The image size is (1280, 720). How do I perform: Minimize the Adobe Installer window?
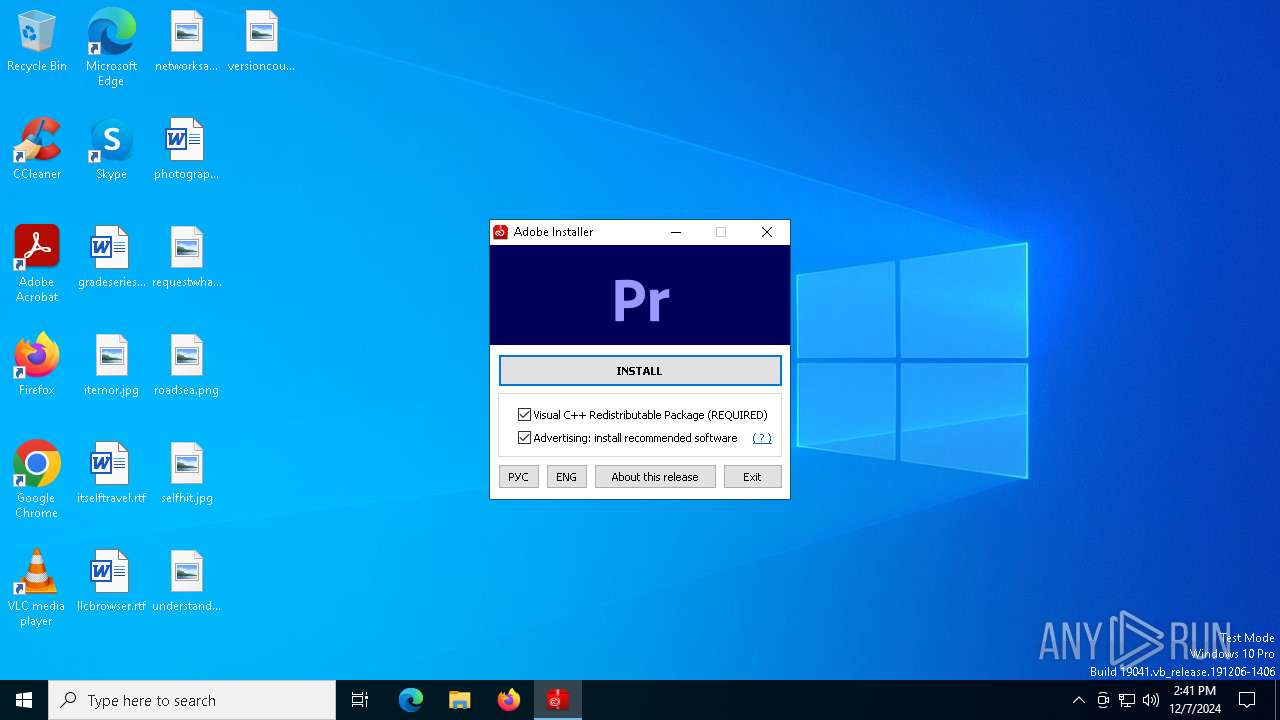coord(676,232)
